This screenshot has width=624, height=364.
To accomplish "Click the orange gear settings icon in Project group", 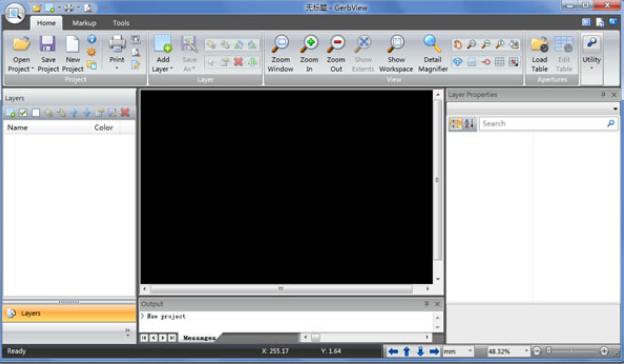I will click(x=92, y=52).
